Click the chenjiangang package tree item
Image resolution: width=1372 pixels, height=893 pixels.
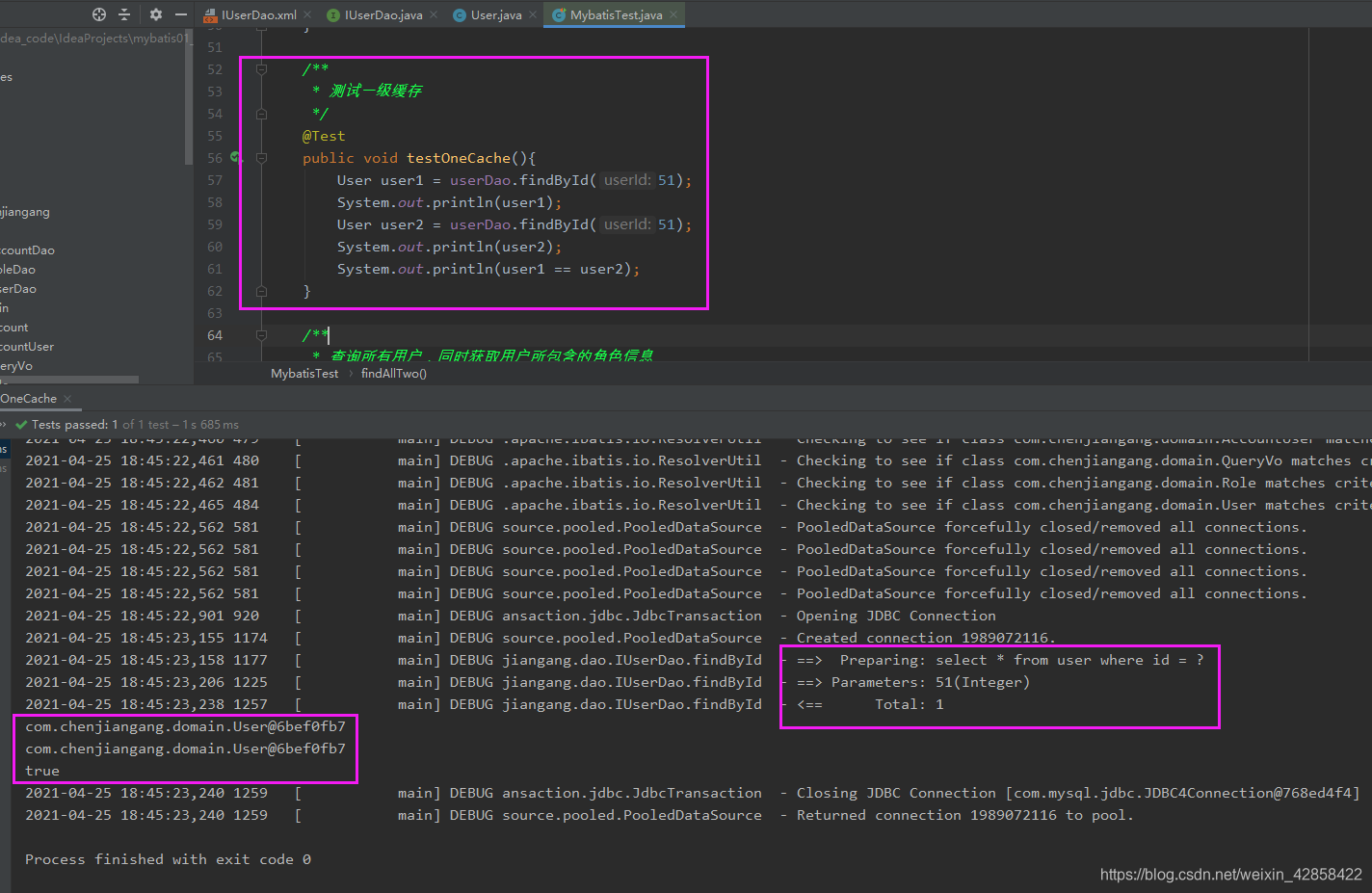click(25, 212)
